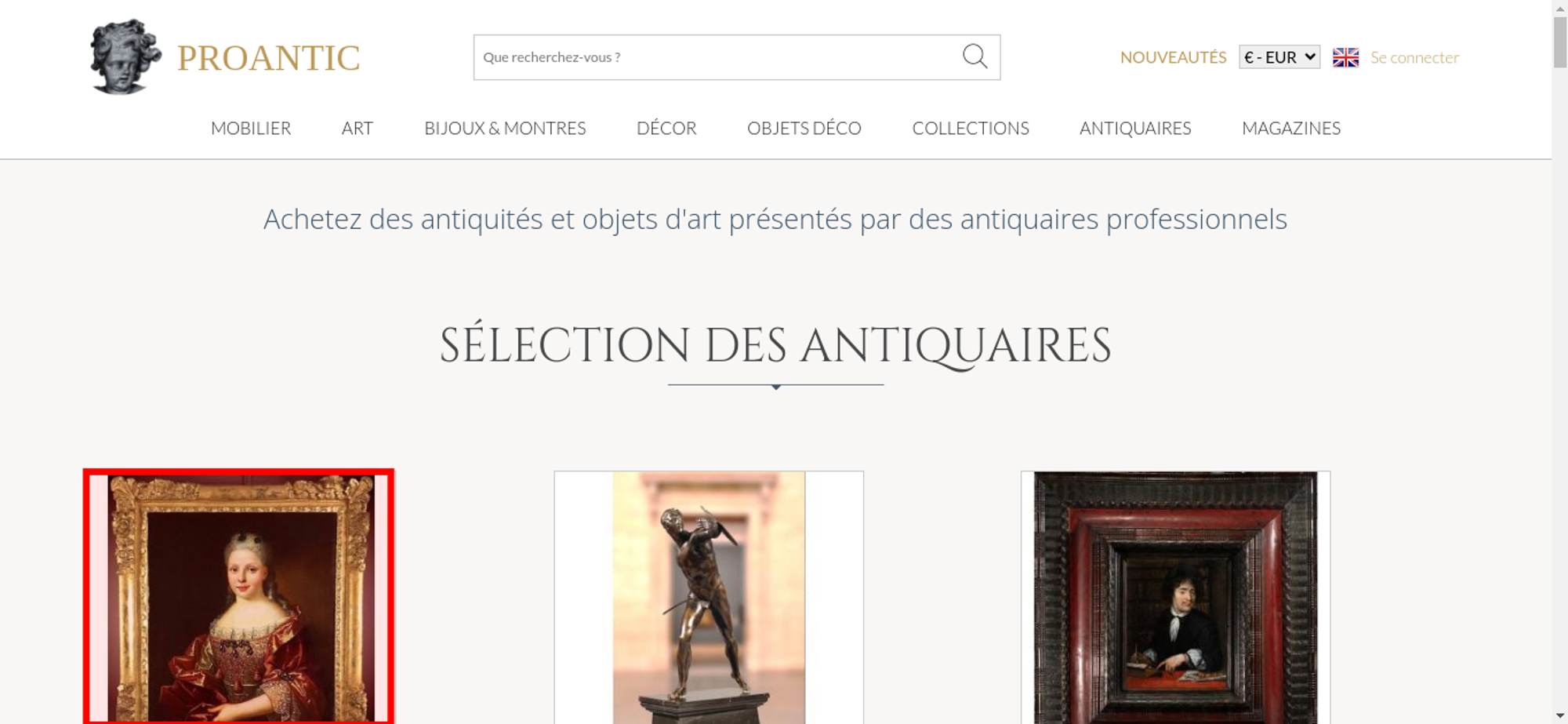Open the bronze statue listing thumbnail
Viewport: 1568px width, 724px height.
pos(709,597)
